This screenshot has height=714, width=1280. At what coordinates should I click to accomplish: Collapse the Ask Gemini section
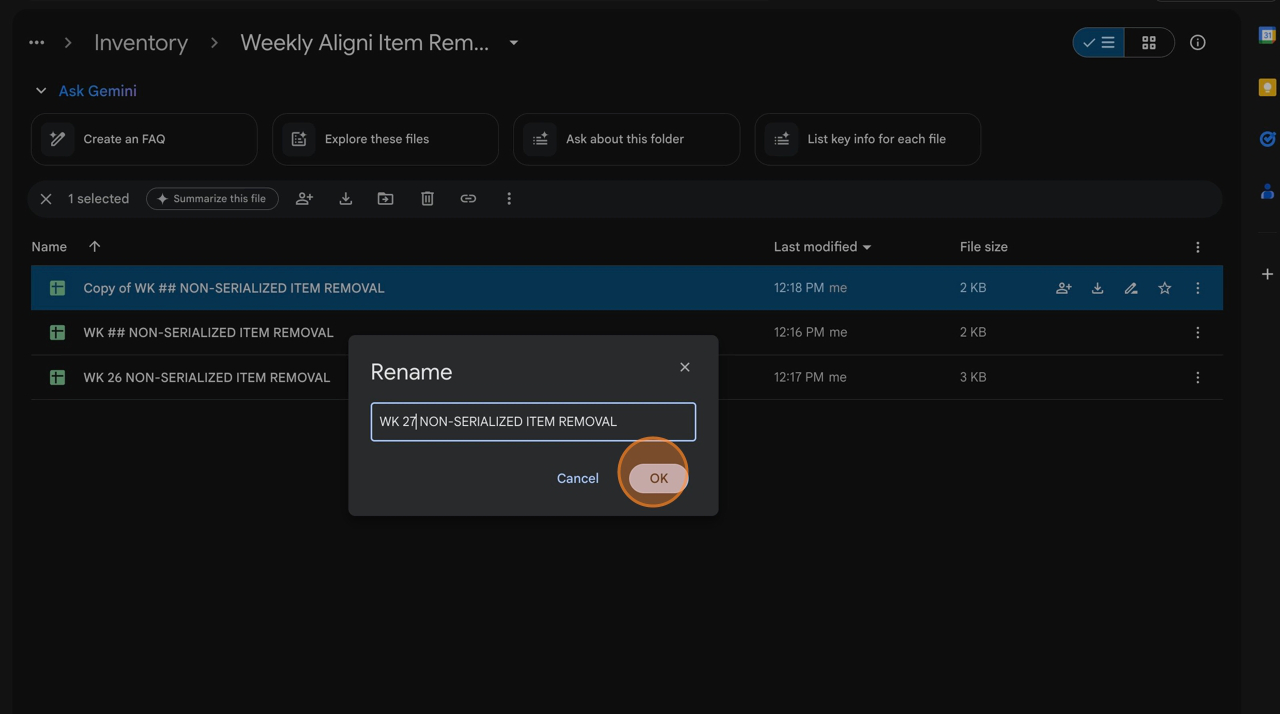41,91
